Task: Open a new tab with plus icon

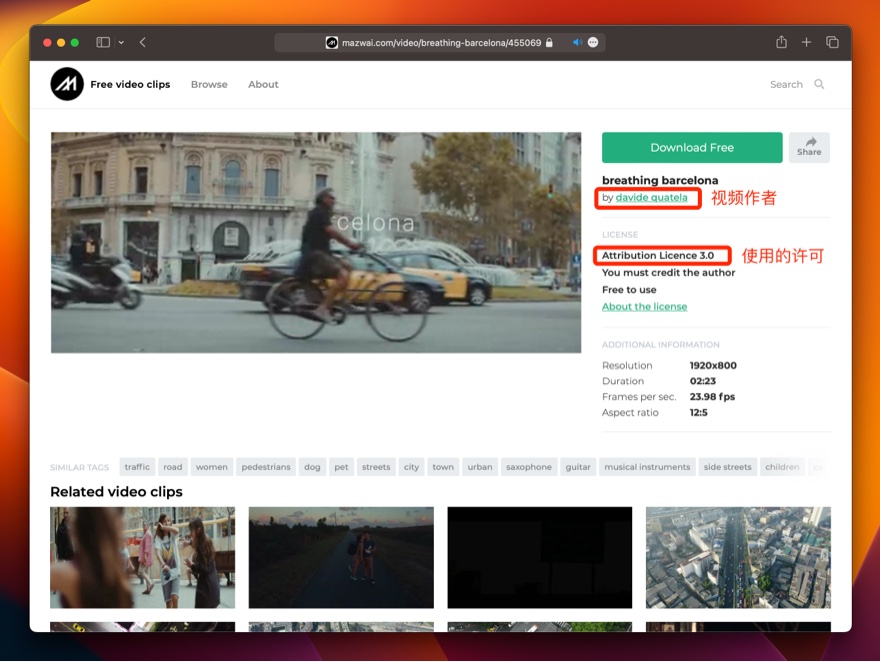Action: click(807, 43)
